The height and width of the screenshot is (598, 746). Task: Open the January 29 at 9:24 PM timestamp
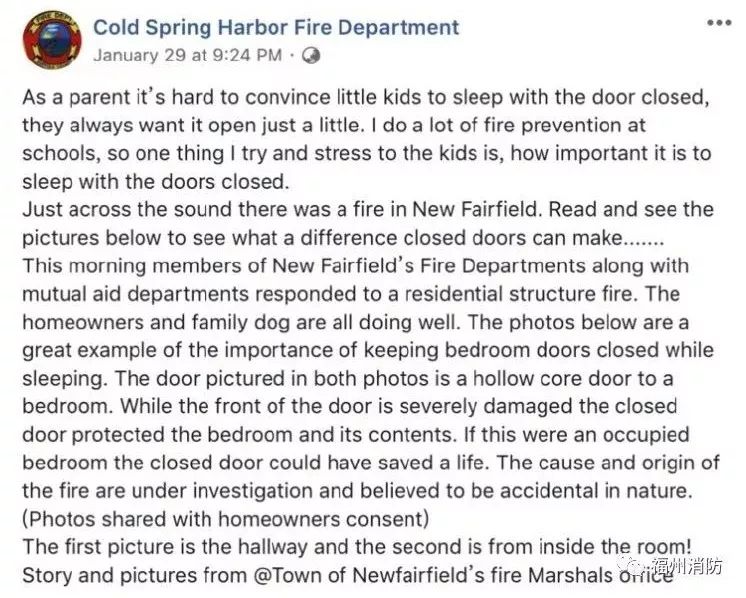click(x=187, y=56)
